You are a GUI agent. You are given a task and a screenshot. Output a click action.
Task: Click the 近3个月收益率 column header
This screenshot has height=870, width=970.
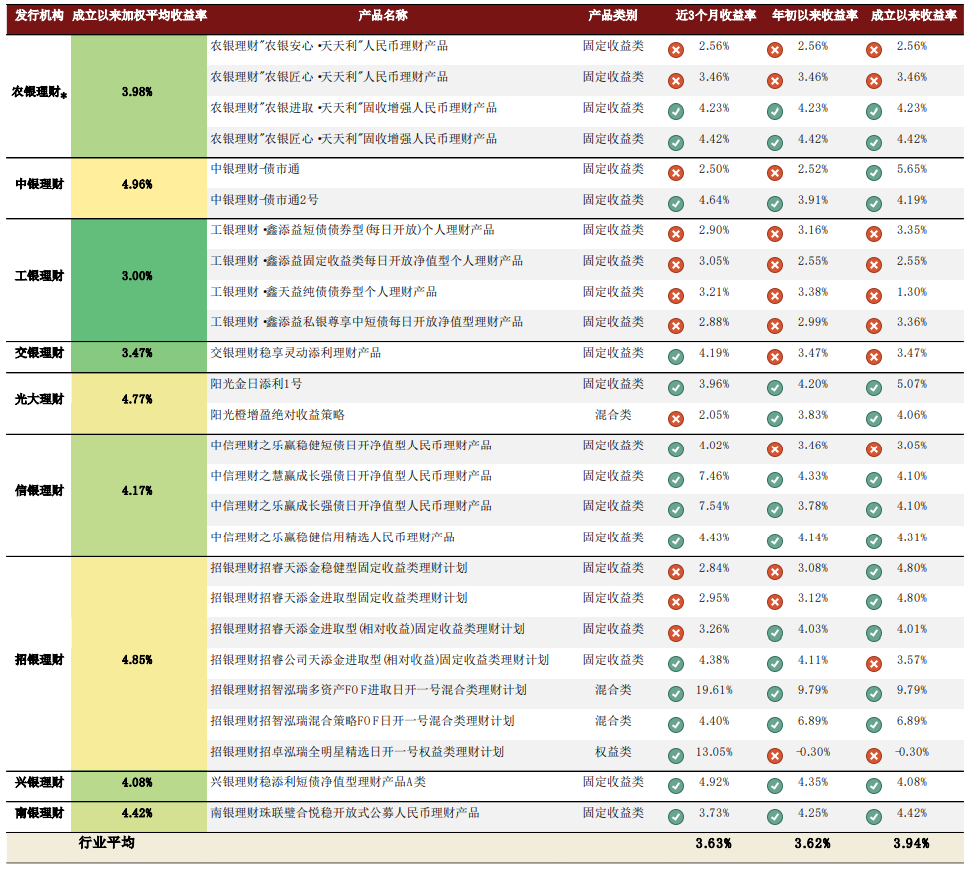pos(716,15)
